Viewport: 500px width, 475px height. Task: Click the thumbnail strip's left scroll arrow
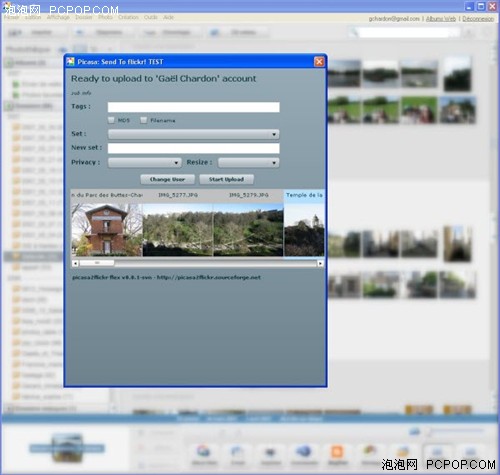tap(75, 263)
